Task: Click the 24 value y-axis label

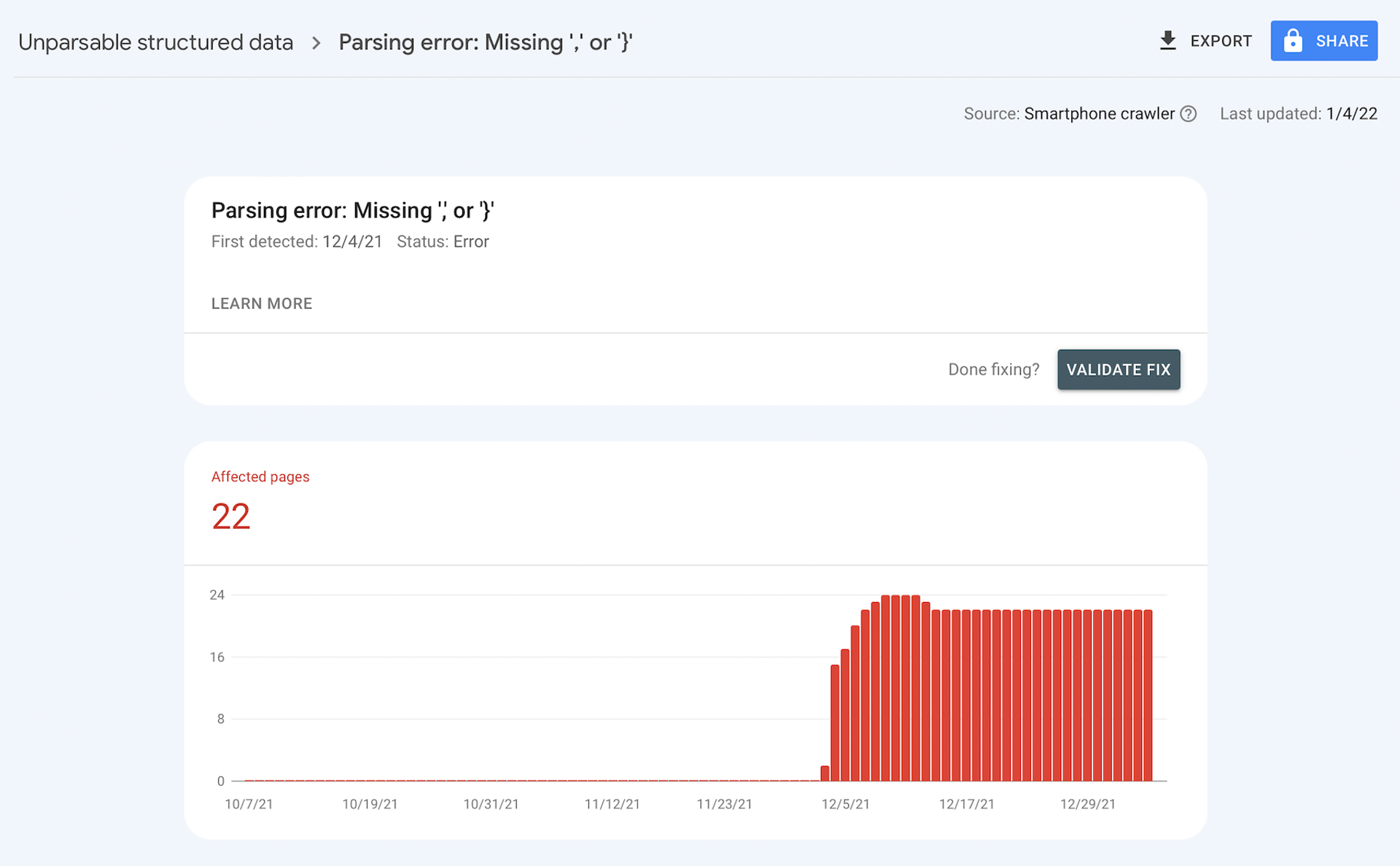Action: tap(217, 595)
